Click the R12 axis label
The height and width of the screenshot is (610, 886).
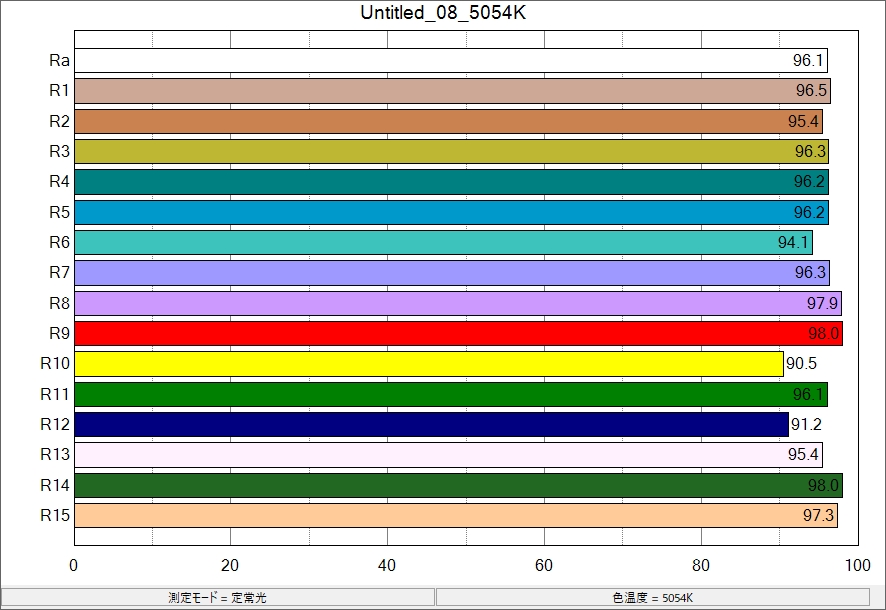click(x=55, y=424)
